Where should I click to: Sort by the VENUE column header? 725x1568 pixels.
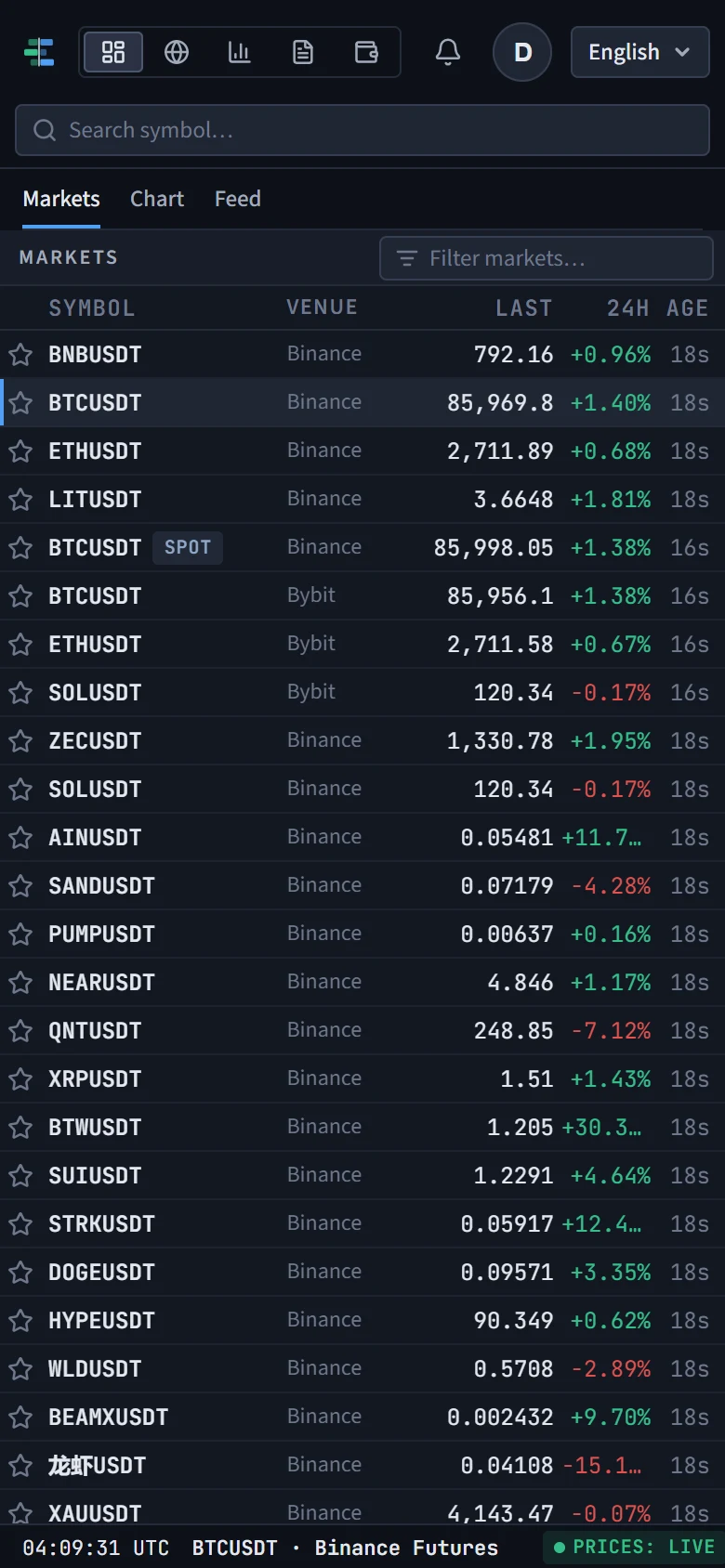323,307
